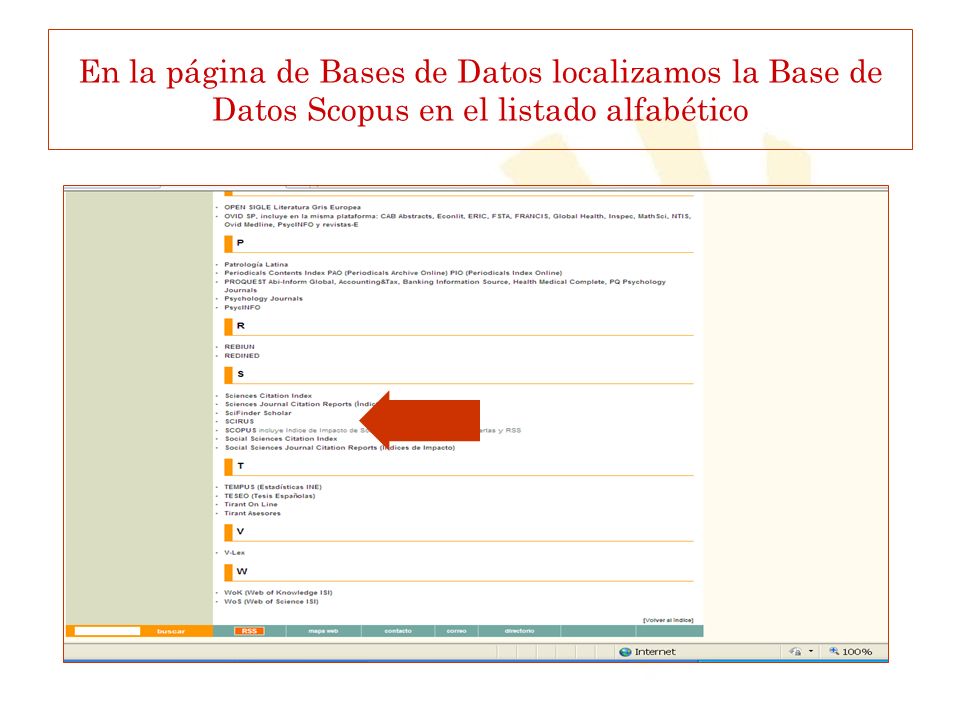The width and height of the screenshot is (960, 720).
Task: Open the OVID SP platform link
Action: [x=457, y=220]
